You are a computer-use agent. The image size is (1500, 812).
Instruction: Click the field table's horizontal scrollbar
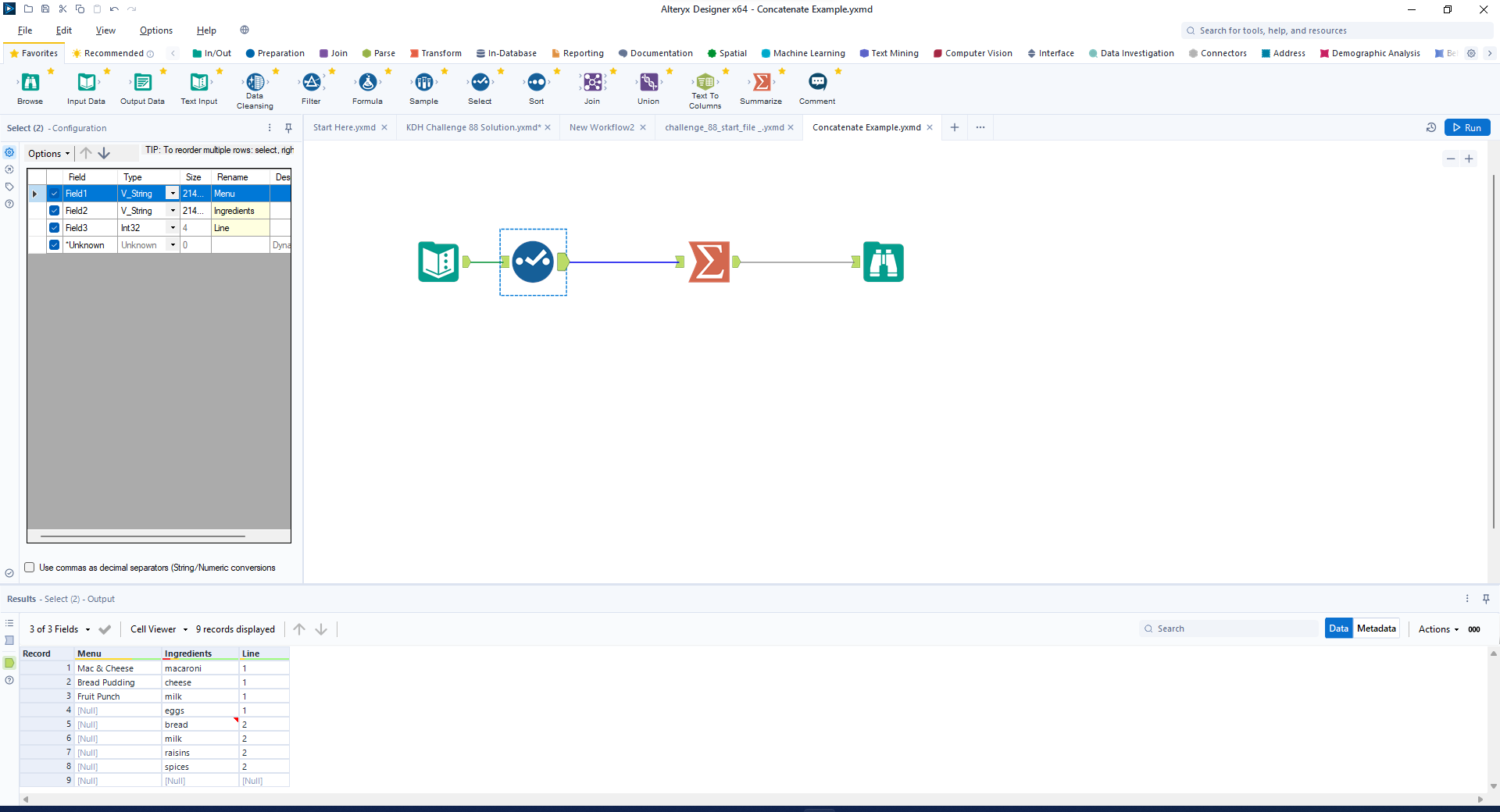click(x=143, y=536)
